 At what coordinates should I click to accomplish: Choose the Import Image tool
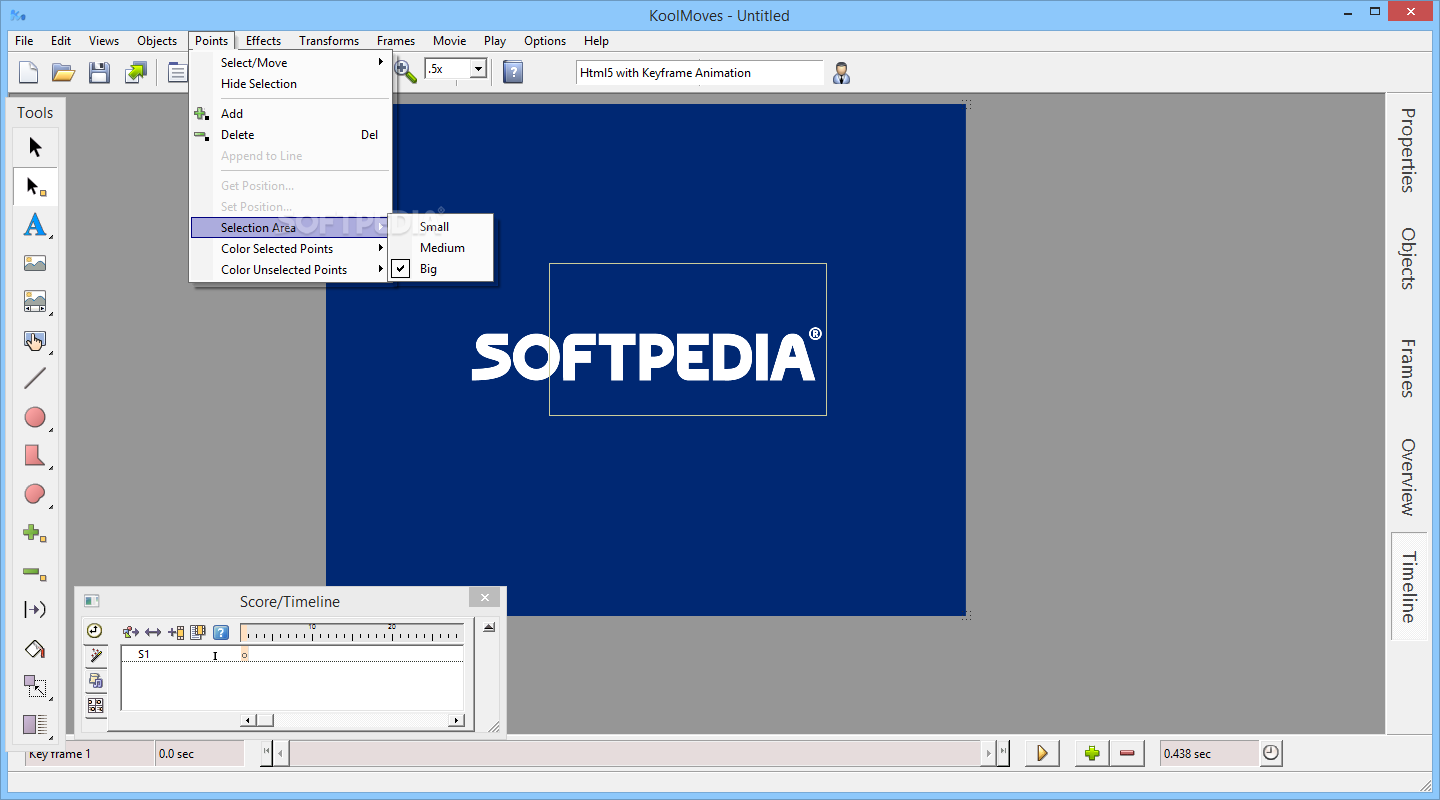[35, 264]
